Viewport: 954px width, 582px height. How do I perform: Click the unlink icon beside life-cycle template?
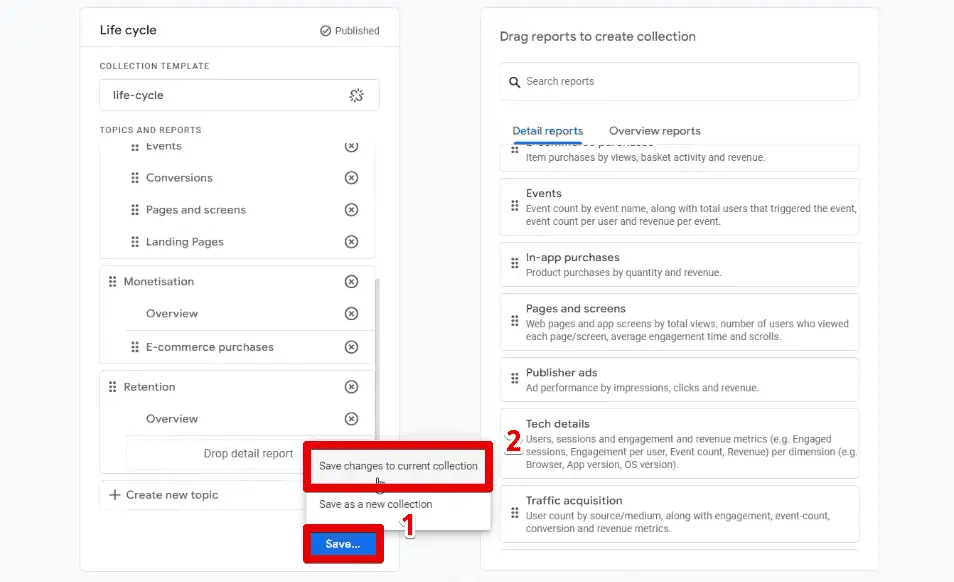pos(356,95)
